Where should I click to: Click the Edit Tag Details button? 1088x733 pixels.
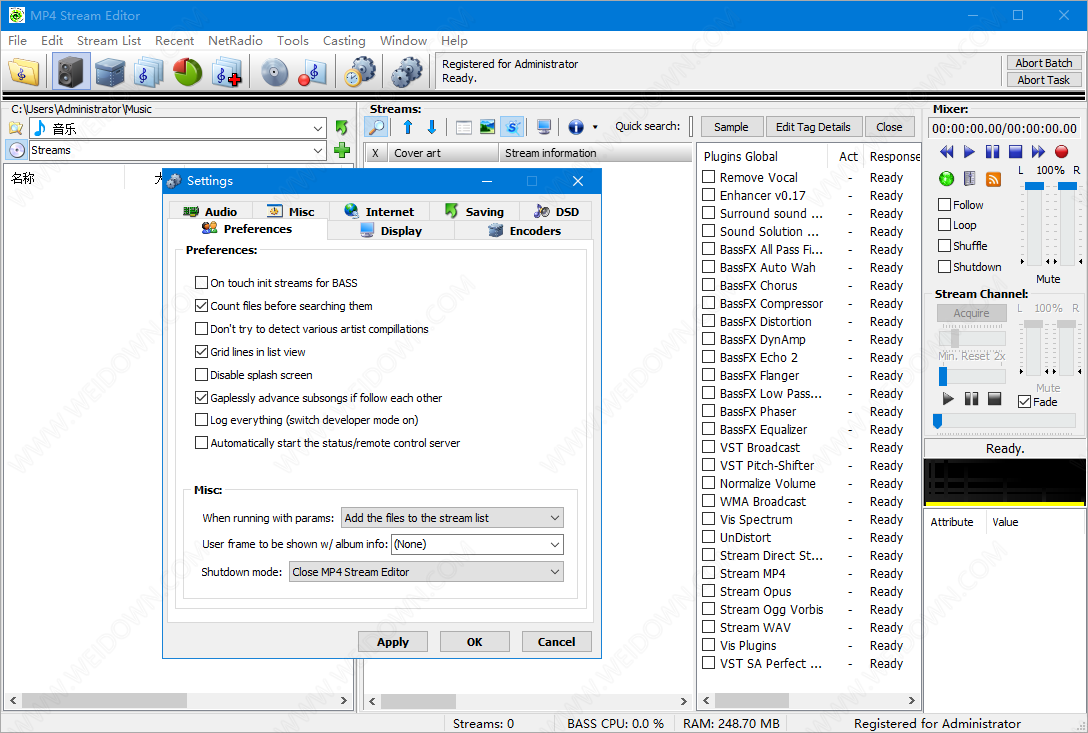tap(813, 127)
